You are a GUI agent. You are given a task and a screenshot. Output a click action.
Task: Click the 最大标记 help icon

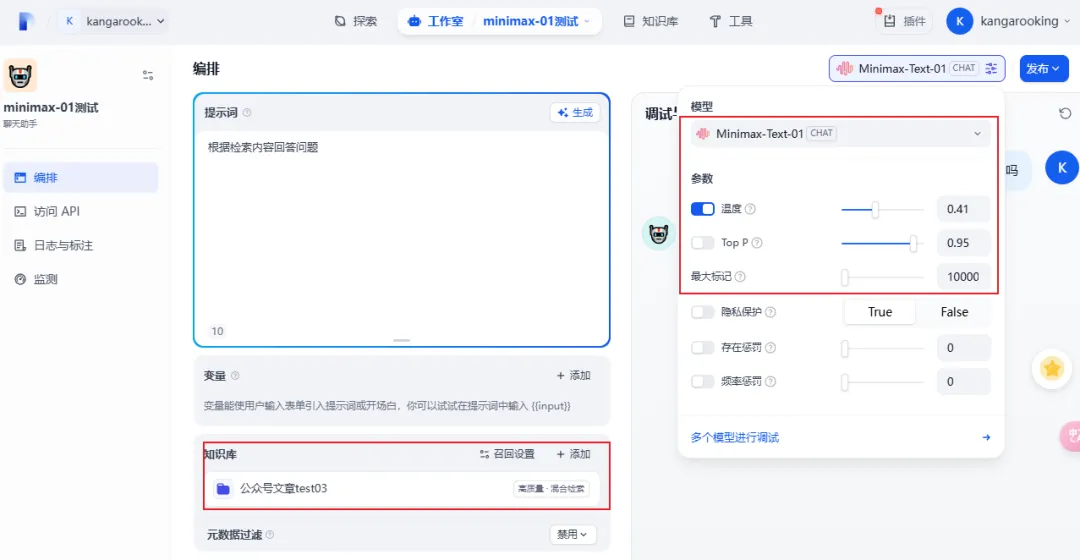[740, 276]
